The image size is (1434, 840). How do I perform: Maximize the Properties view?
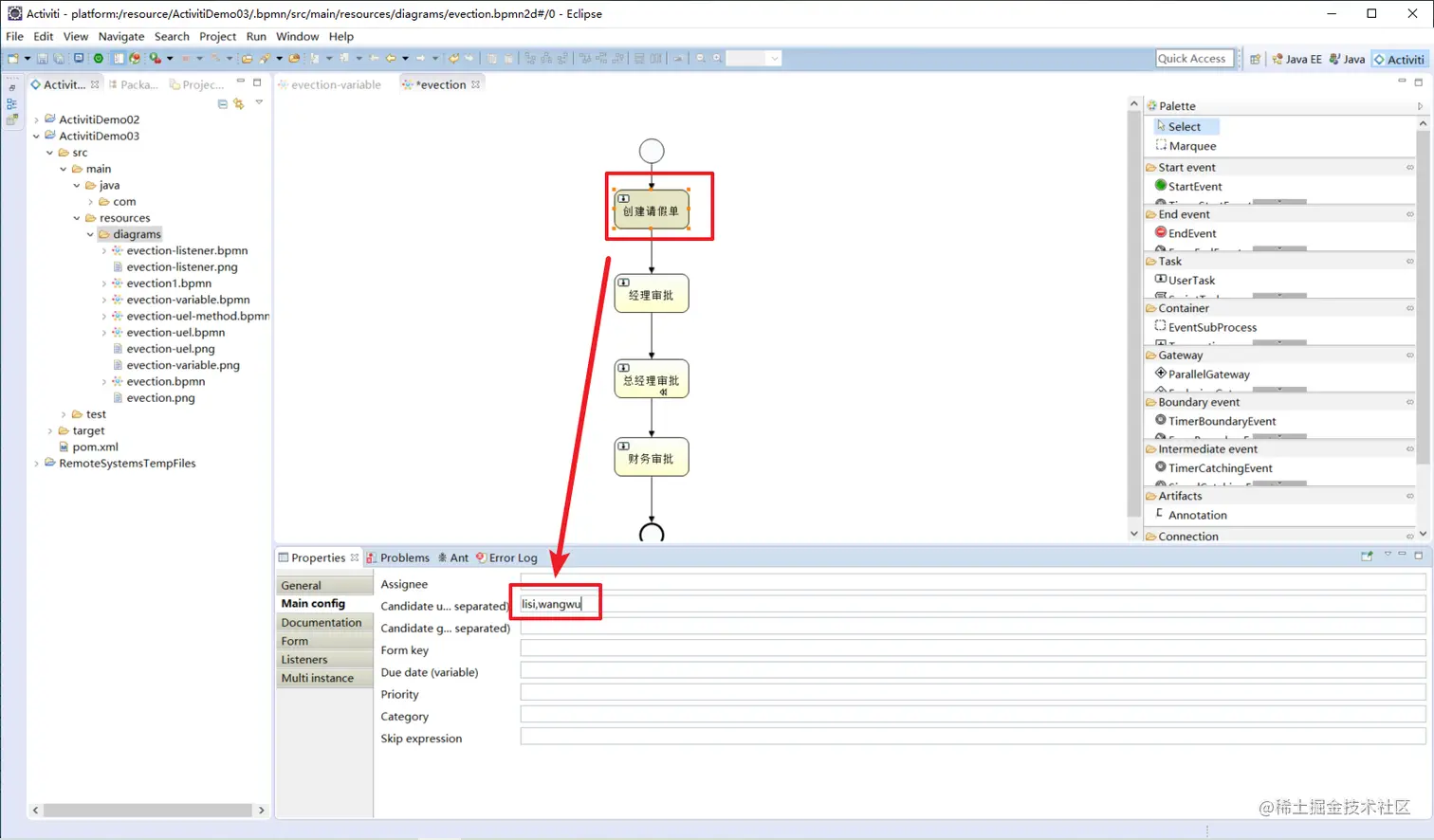[1419, 556]
